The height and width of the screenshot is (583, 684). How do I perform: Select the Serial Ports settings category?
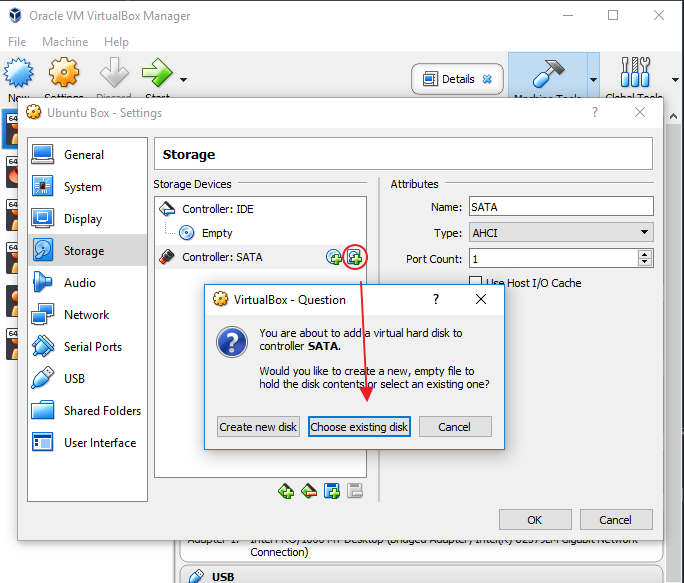click(x=88, y=346)
